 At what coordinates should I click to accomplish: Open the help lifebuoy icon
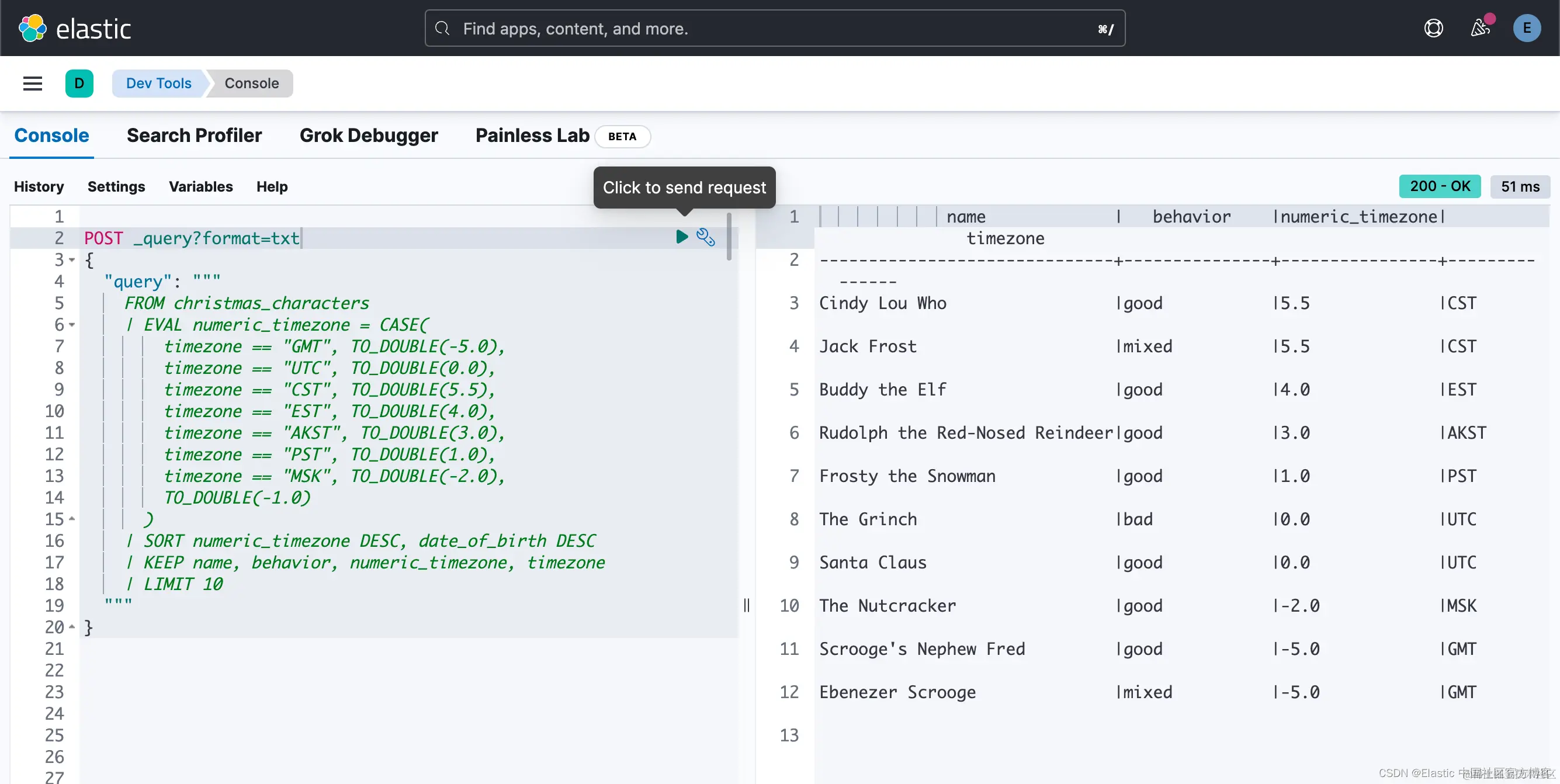(1433, 29)
